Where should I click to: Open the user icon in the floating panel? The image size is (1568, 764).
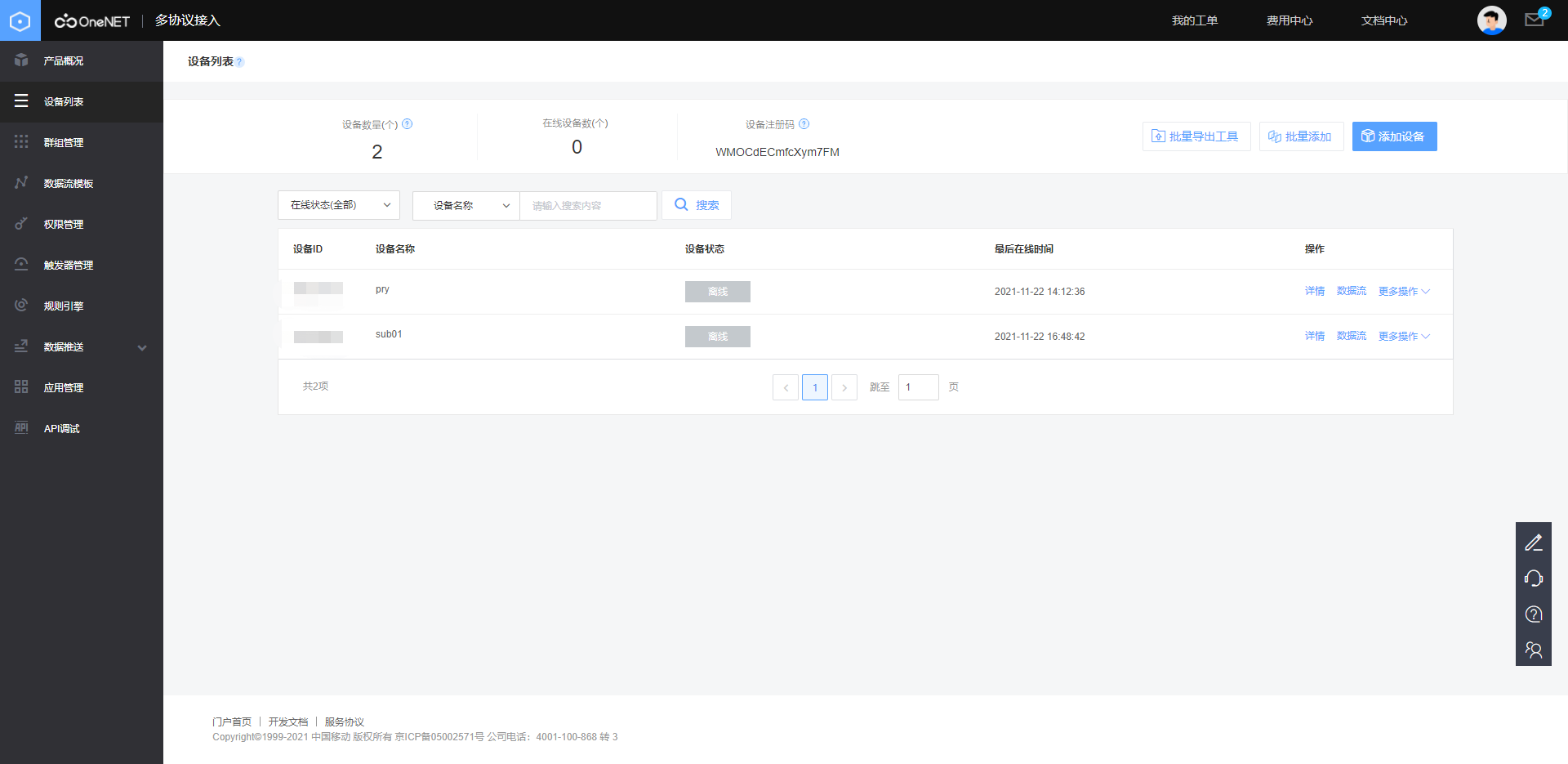(1534, 650)
